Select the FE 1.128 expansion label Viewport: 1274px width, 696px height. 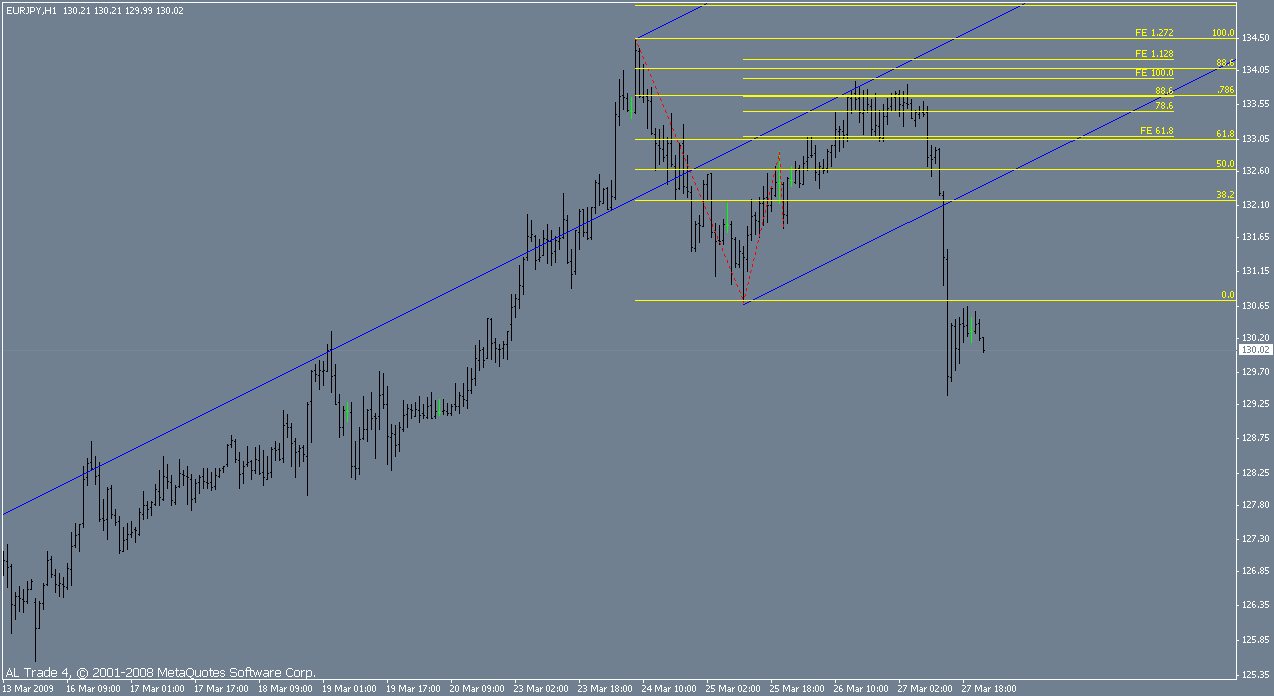point(1154,54)
